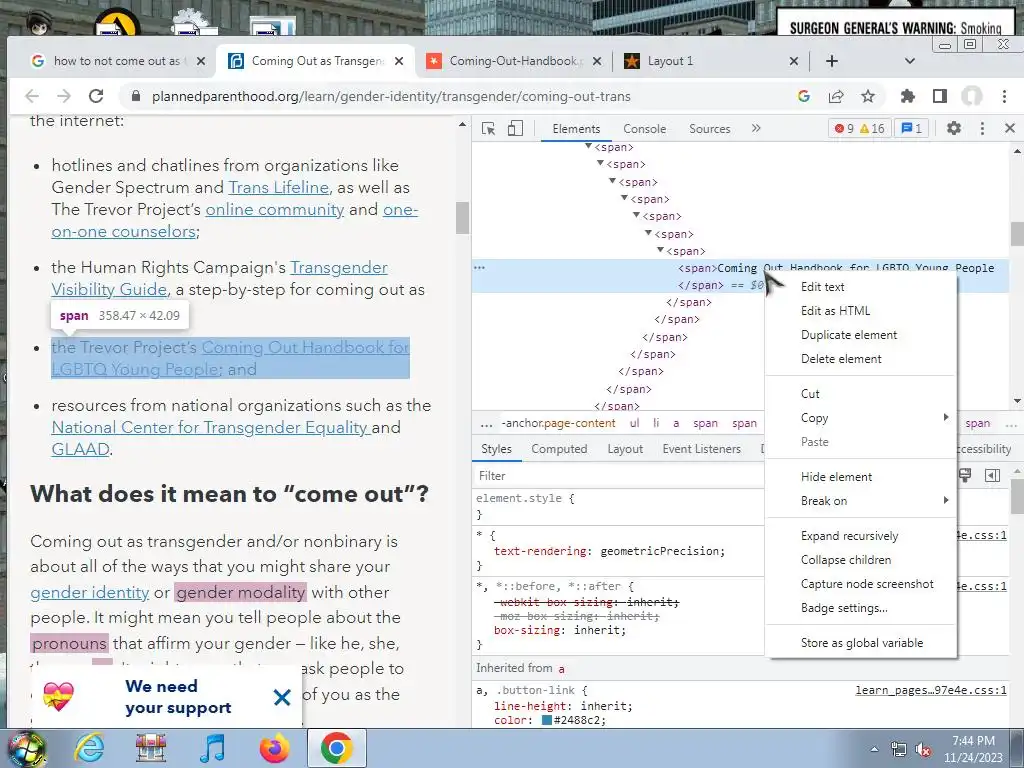Screen dimensions: 1024x768
Task: Open the Event Listeners tab
Action: pos(701,449)
